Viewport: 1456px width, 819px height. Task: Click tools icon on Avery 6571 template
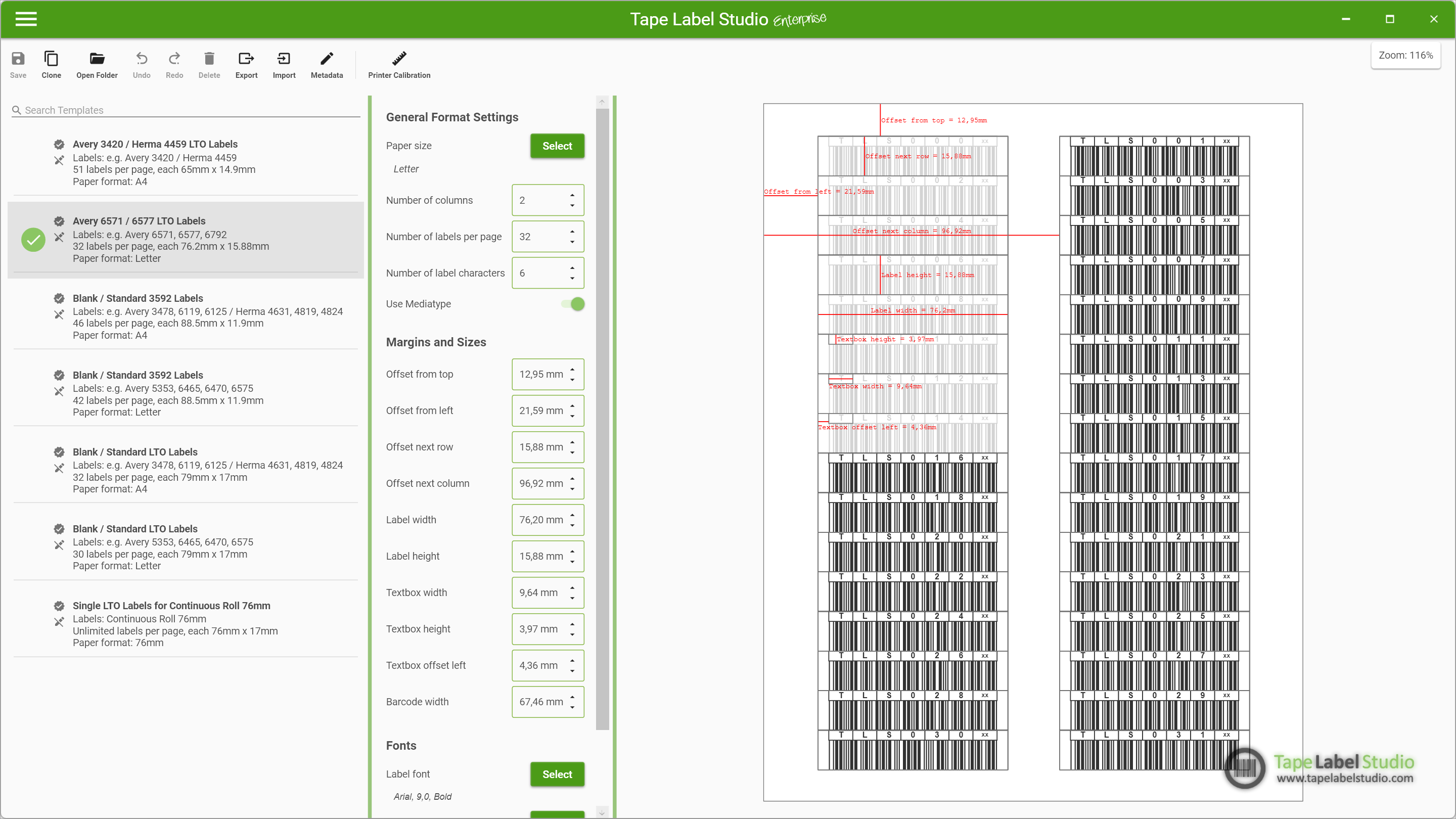59,238
